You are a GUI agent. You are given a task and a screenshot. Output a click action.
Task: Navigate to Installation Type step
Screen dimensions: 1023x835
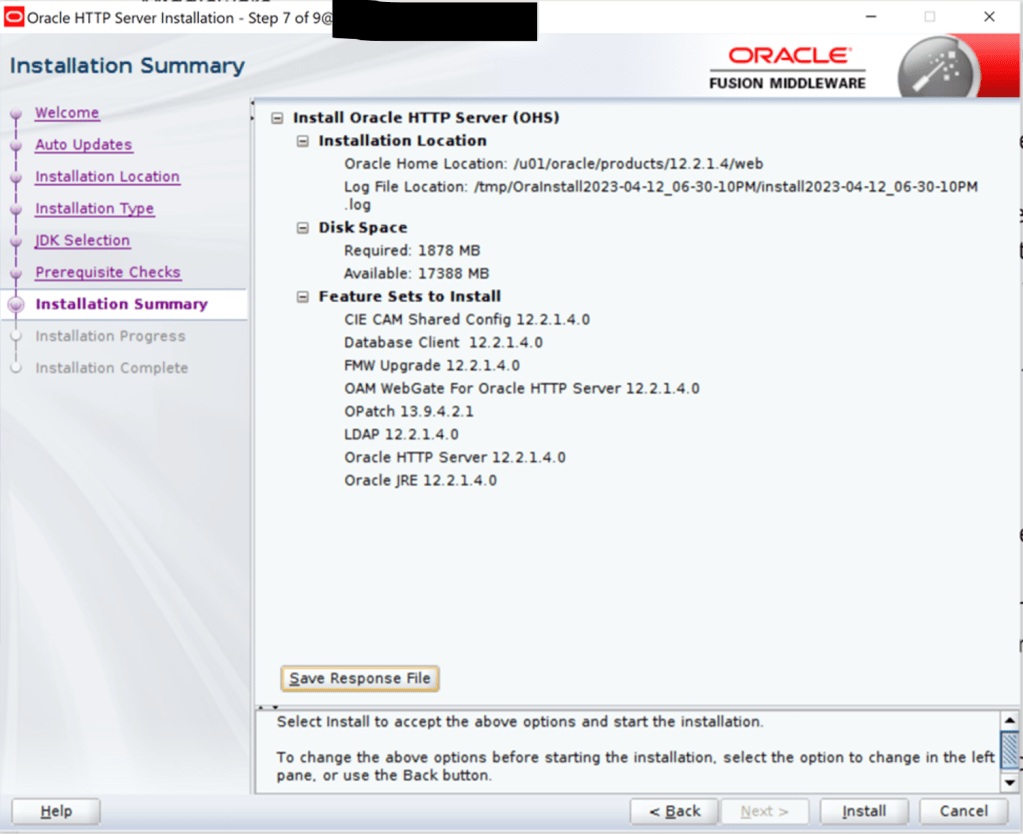pyautogui.click(x=94, y=209)
